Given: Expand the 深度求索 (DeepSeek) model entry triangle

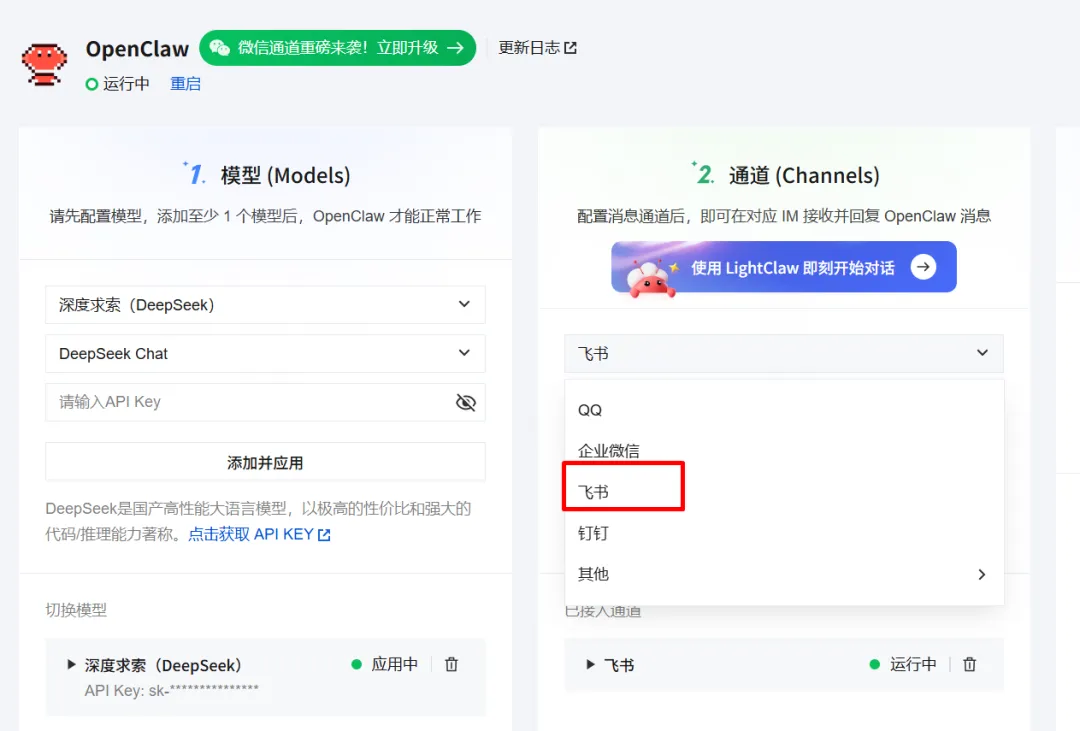Looking at the screenshot, I should point(71,665).
